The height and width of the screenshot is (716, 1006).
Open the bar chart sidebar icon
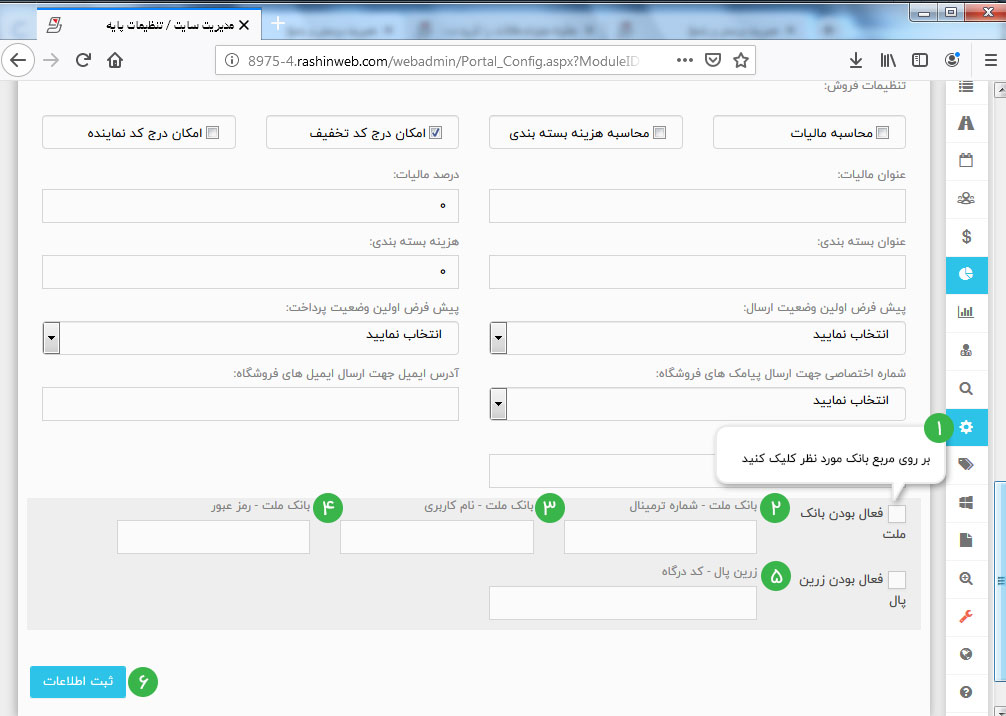[966, 312]
